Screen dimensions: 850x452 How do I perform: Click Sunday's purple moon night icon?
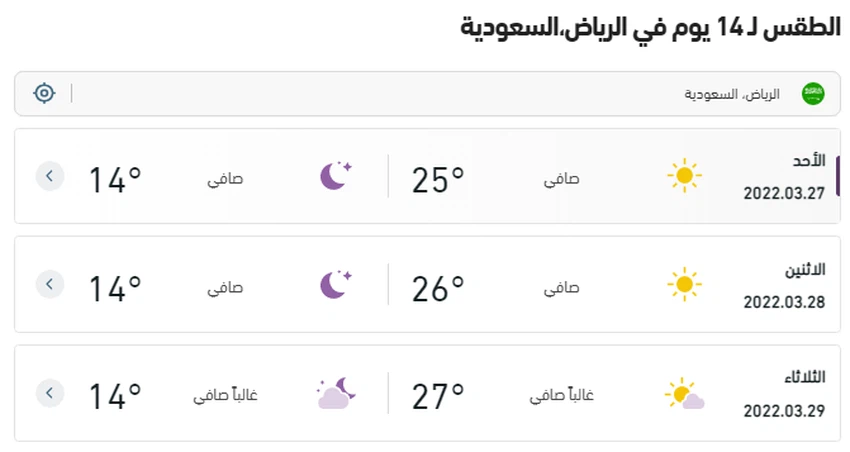pos(336,176)
